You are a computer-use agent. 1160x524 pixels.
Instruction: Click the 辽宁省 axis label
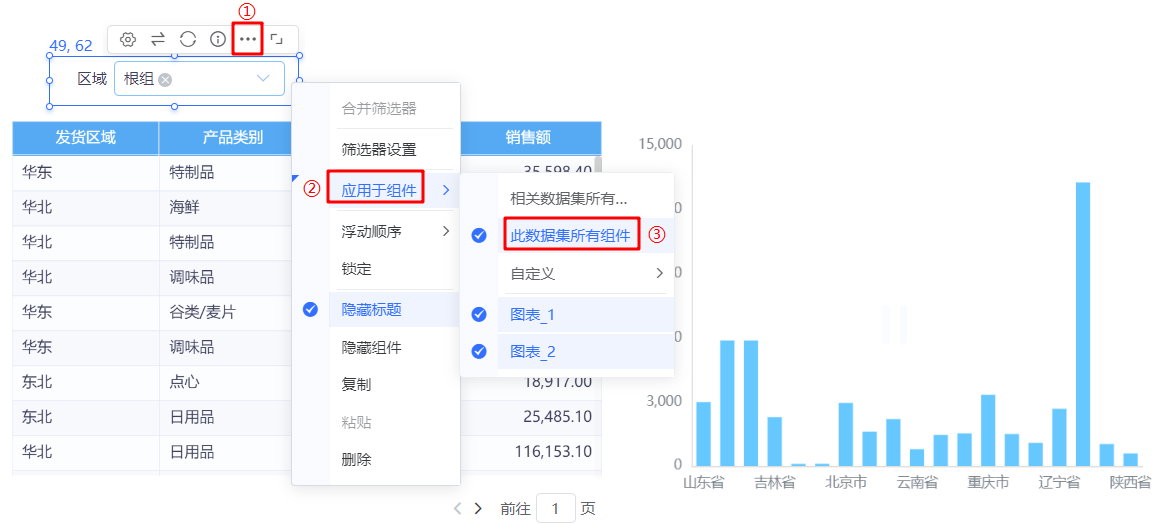(1059, 483)
